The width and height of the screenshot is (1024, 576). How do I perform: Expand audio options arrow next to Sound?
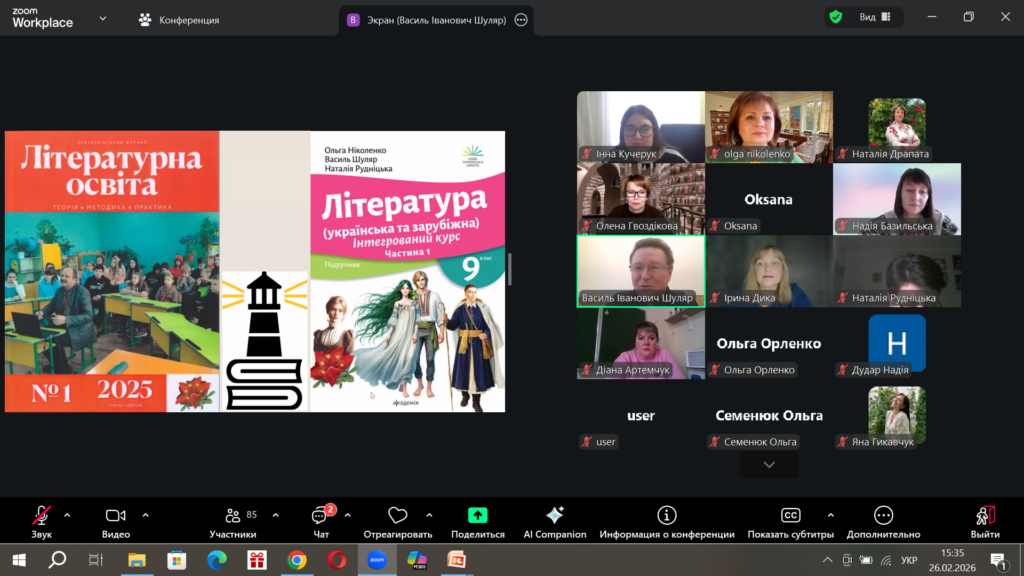point(67,516)
